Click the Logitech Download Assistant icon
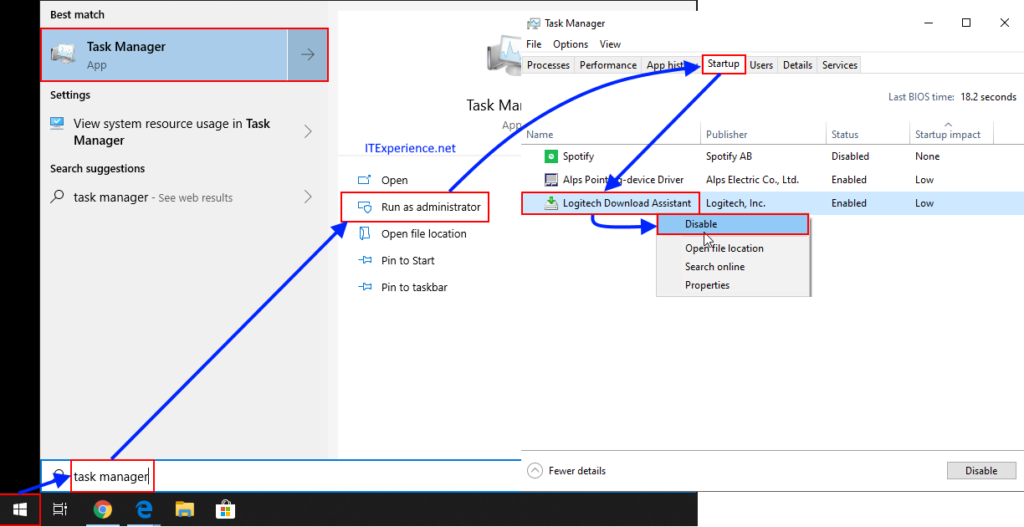This screenshot has width=1024, height=527. tap(552, 203)
